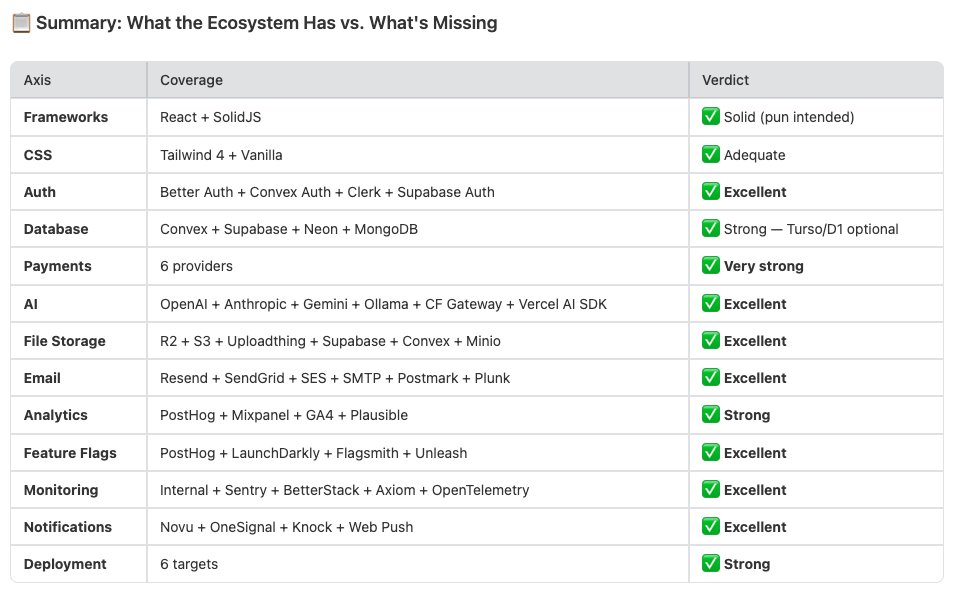This screenshot has height=599, width=955.
Task: Click the "OpenAI + Anthropic + Gemini" coverage text
Action: (x=254, y=304)
